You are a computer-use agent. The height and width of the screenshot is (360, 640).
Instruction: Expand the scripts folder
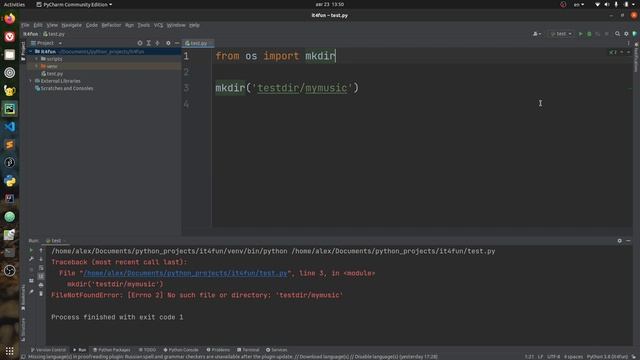click(37, 59)
